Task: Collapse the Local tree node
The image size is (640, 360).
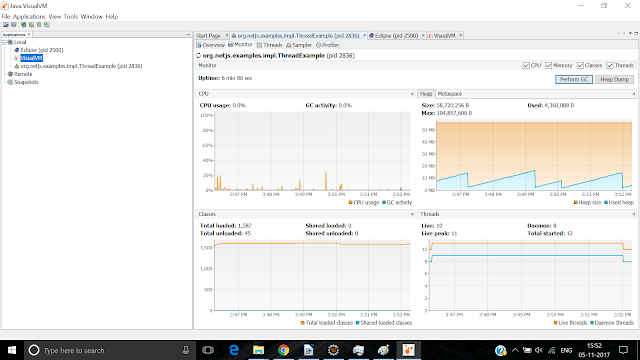Action: coord(4,42)
